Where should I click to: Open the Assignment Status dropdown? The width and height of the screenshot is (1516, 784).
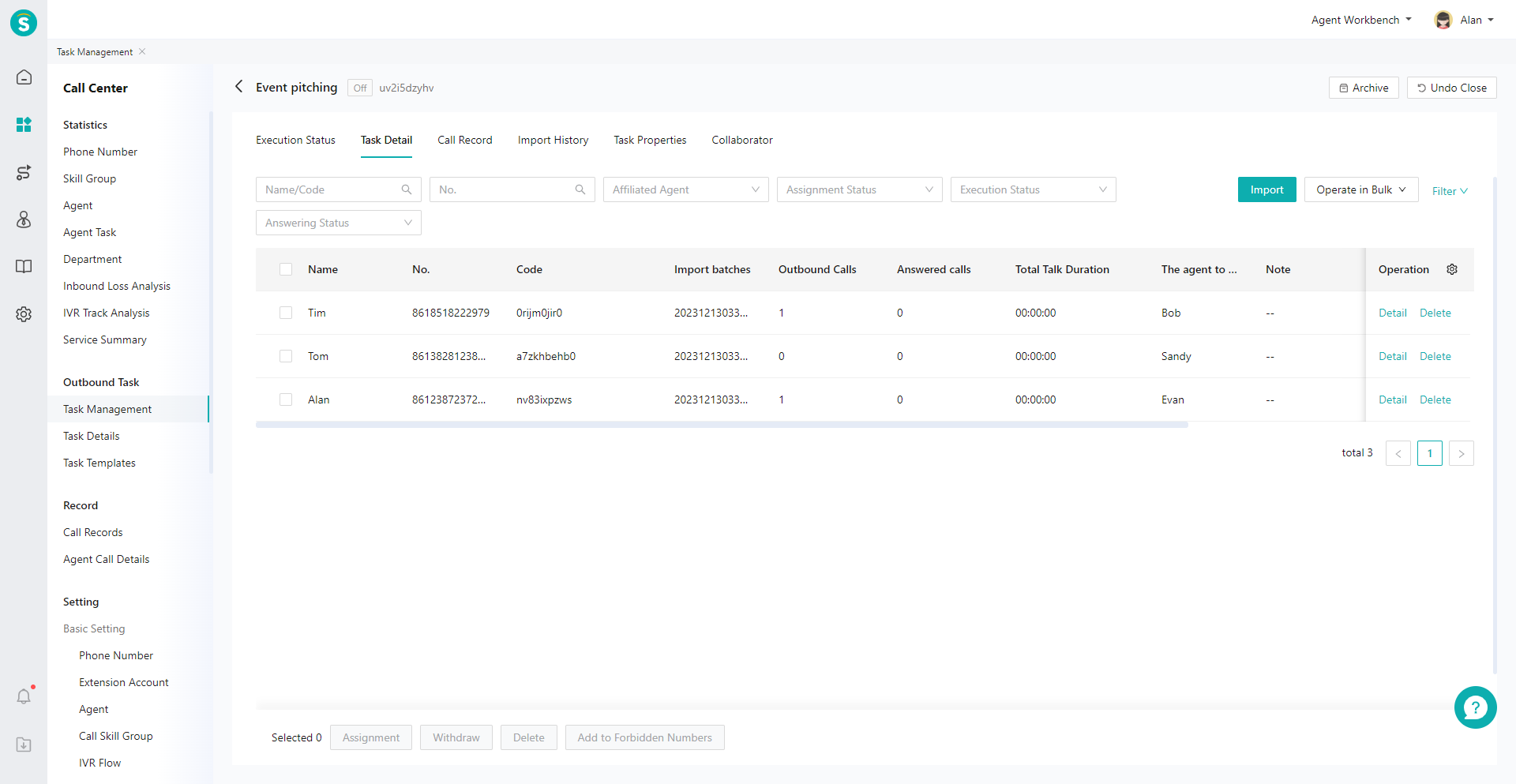click(859, 189)
